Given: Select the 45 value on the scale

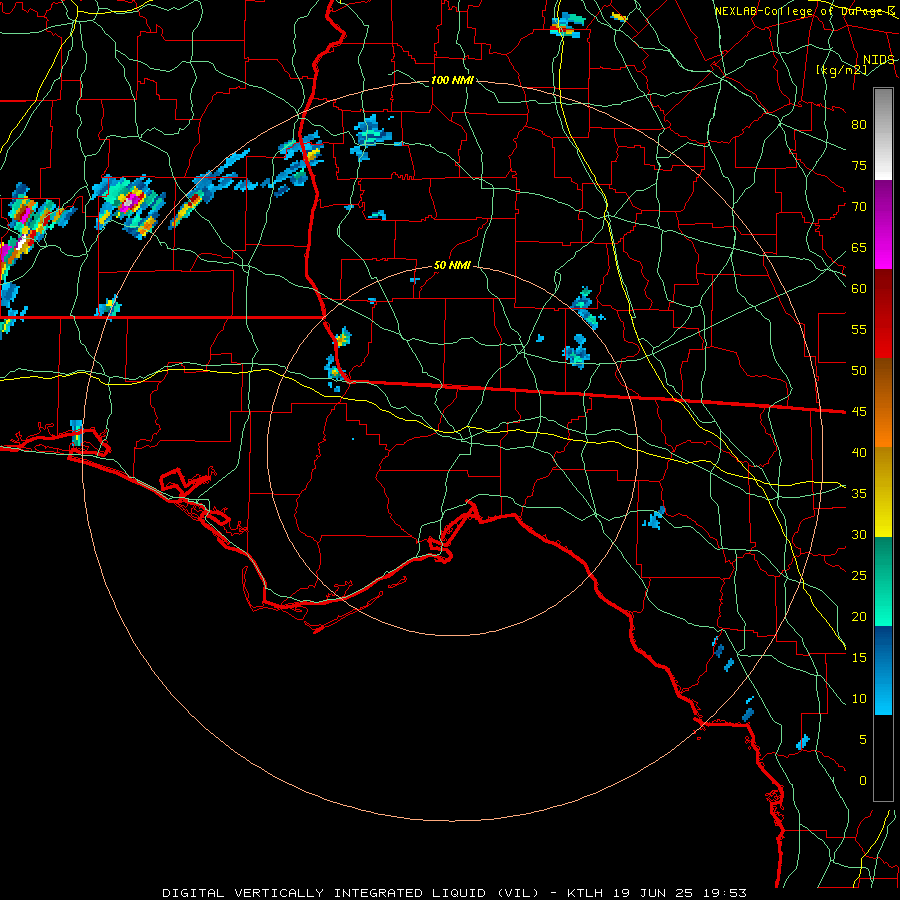Looking at the screenshot, I should point(859,412).
